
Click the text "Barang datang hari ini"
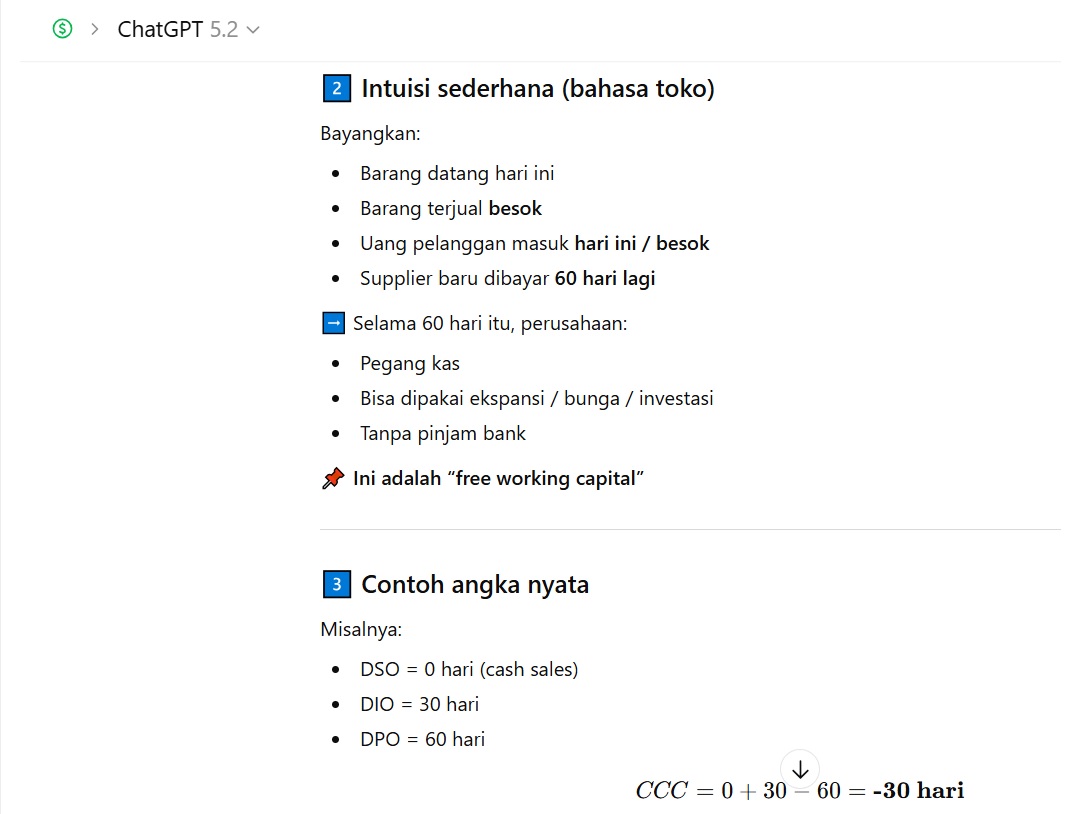point(457,174)
